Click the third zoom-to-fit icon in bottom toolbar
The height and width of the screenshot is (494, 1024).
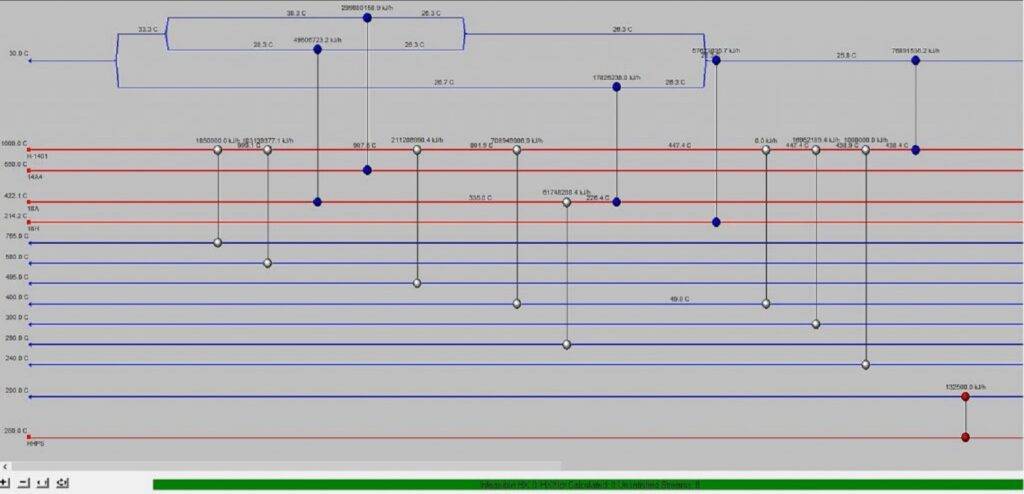[x=42, y=483]
